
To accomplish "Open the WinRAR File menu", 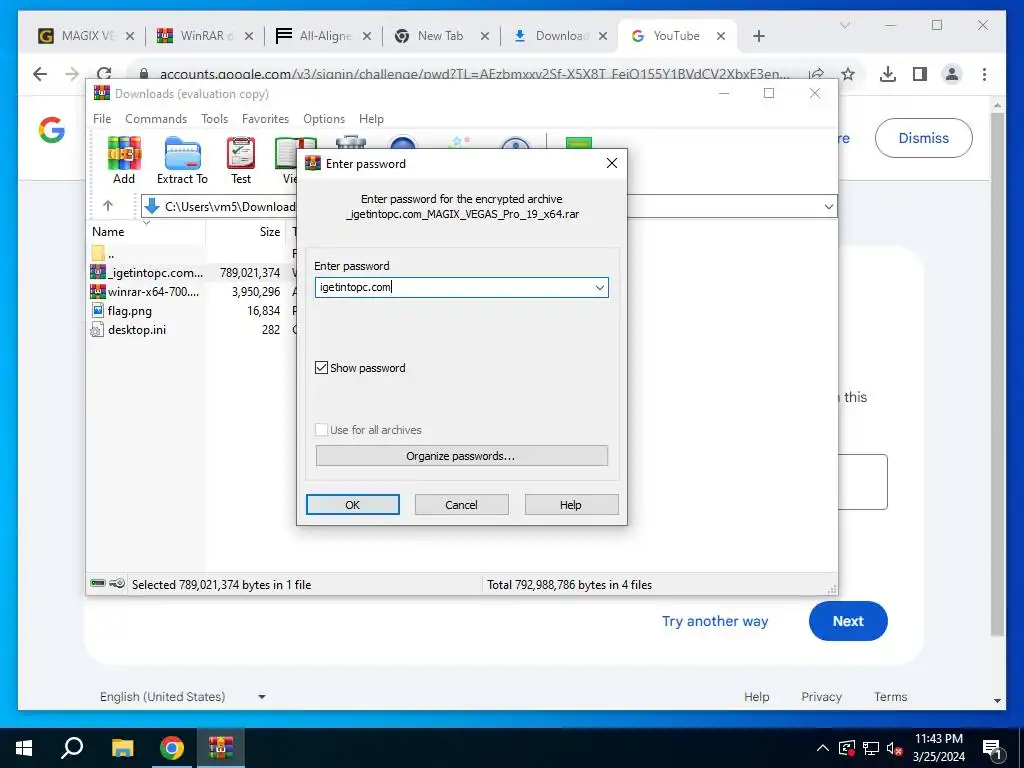I will coord(102,119).
